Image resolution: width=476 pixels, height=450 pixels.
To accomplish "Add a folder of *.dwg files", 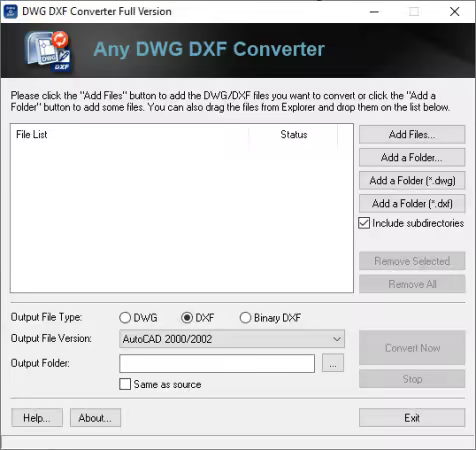I will (412, 180).
